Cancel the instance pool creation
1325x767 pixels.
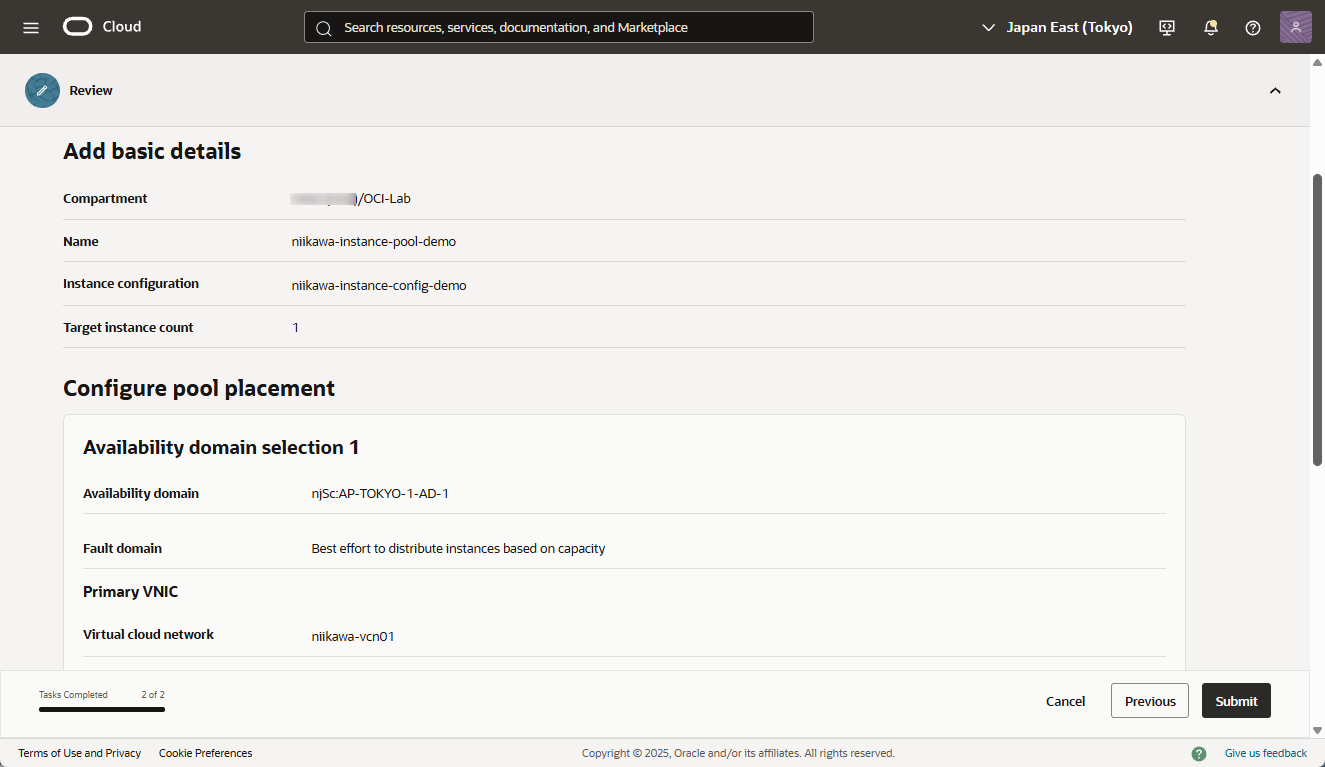pyautogui.click(x=1065, y=701)
